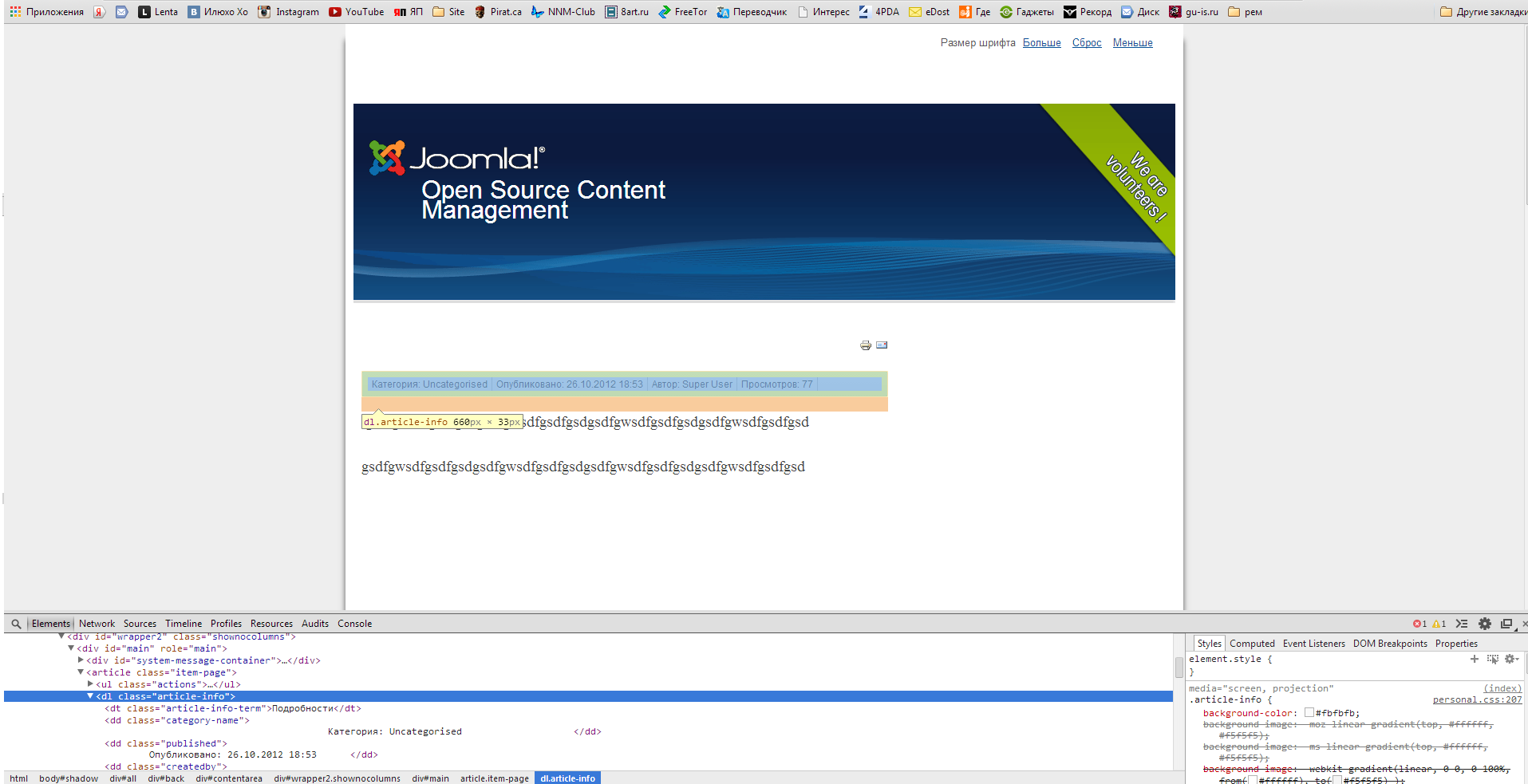The width and height of the screenshot is (1528, 784).
Task: Open the Приложения apps shortcut
Action: tap(47, 12)
